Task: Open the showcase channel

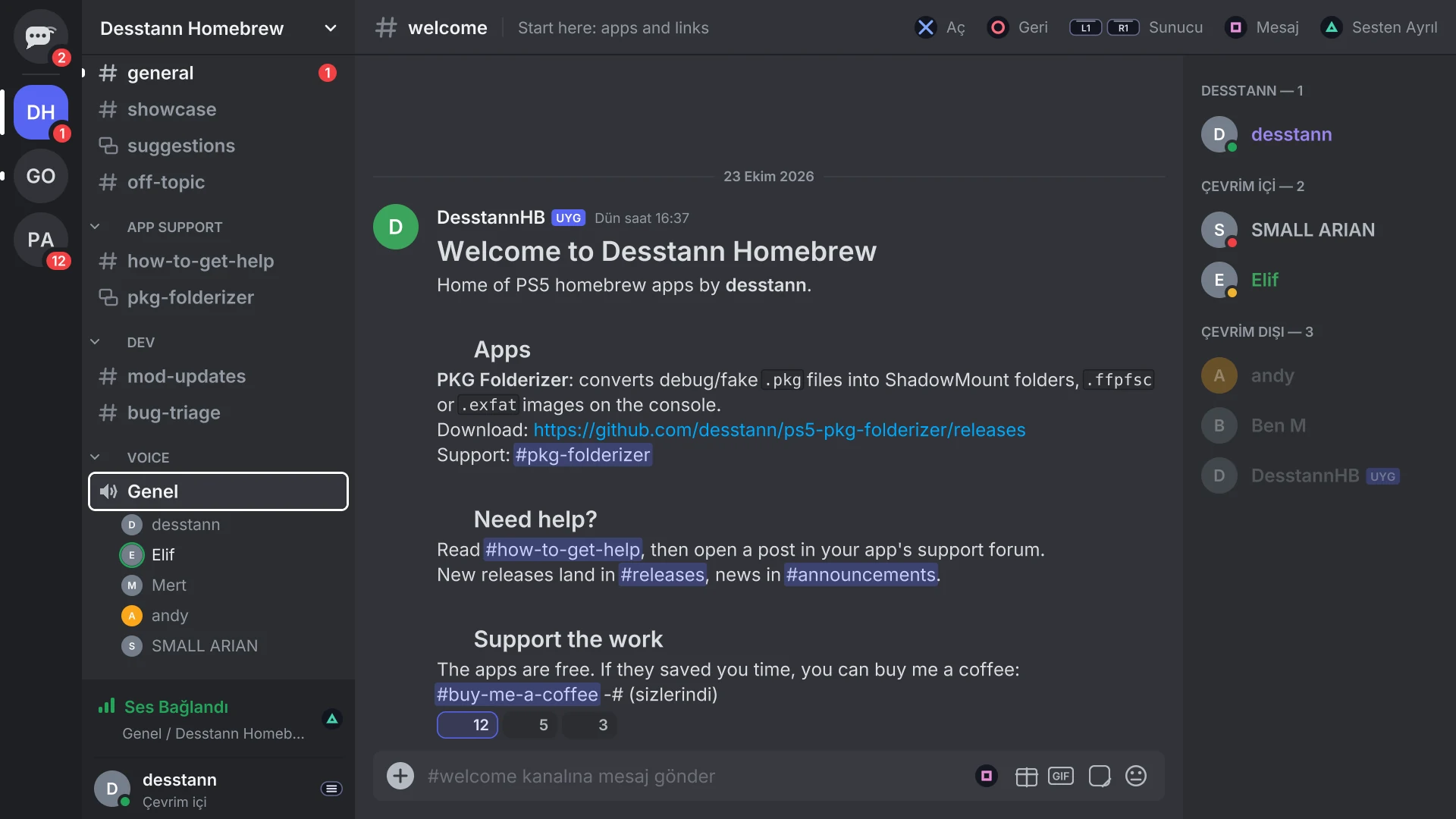Action: (x=218, y=109)
